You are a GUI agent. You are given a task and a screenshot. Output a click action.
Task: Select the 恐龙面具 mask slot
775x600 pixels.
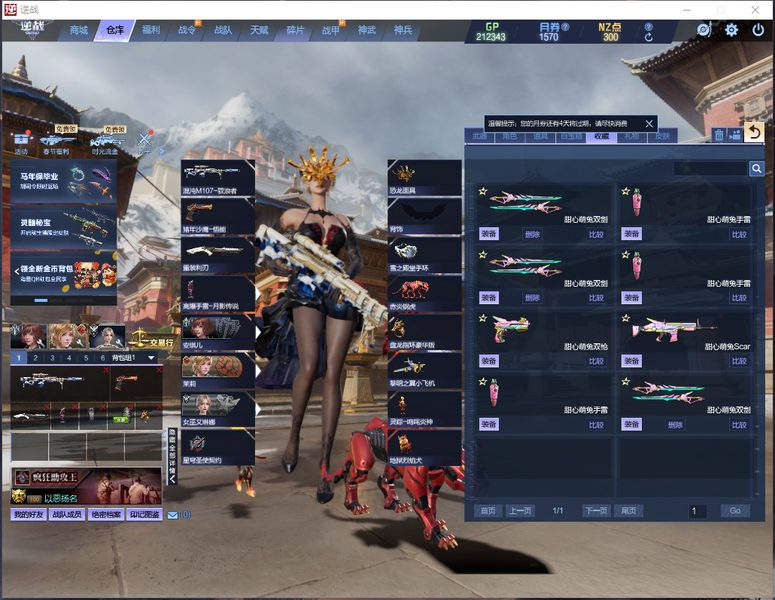pyautogui.click(x=425, y=177)
